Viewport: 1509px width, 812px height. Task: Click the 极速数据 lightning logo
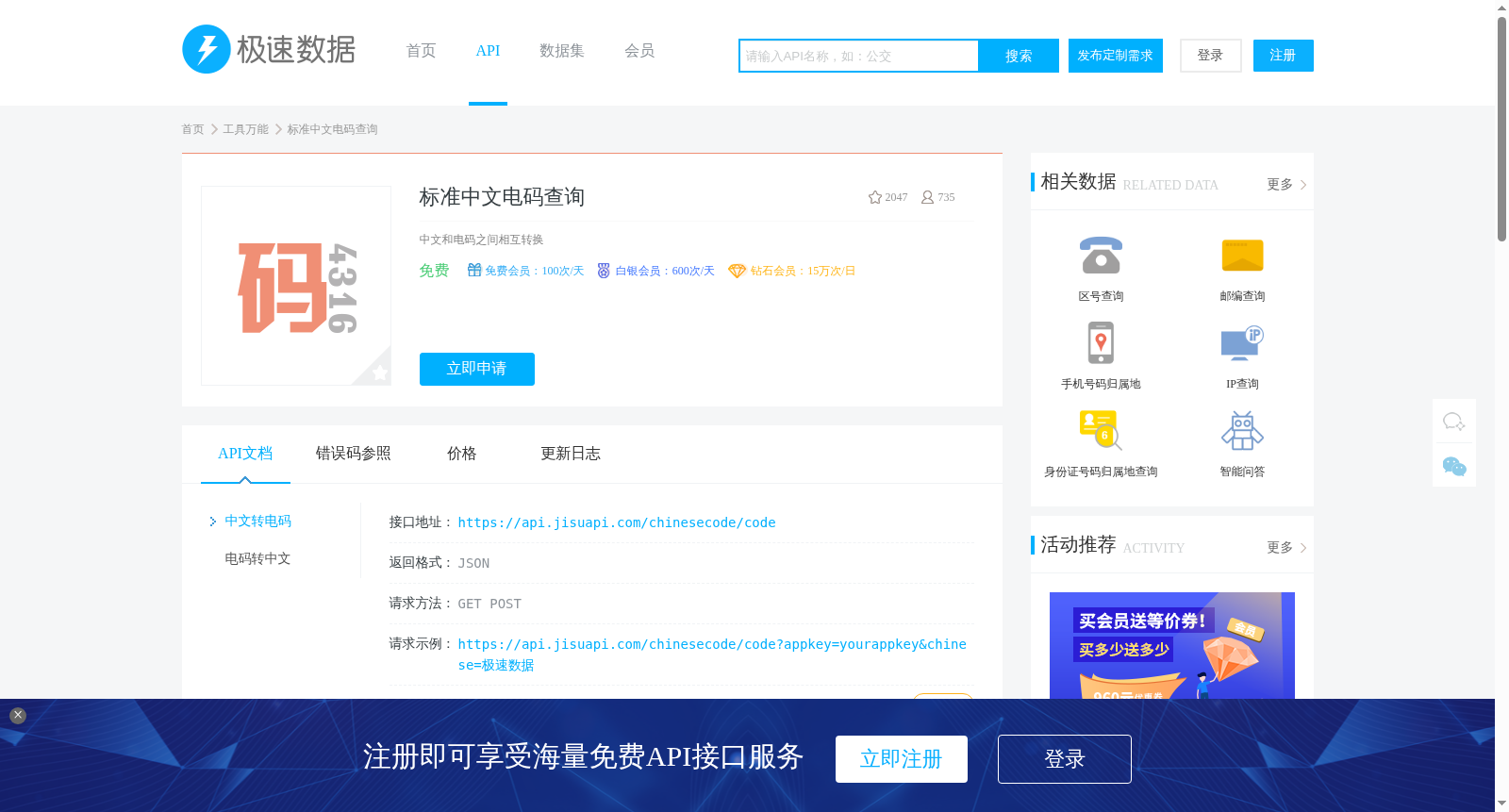tap(269, 49)
